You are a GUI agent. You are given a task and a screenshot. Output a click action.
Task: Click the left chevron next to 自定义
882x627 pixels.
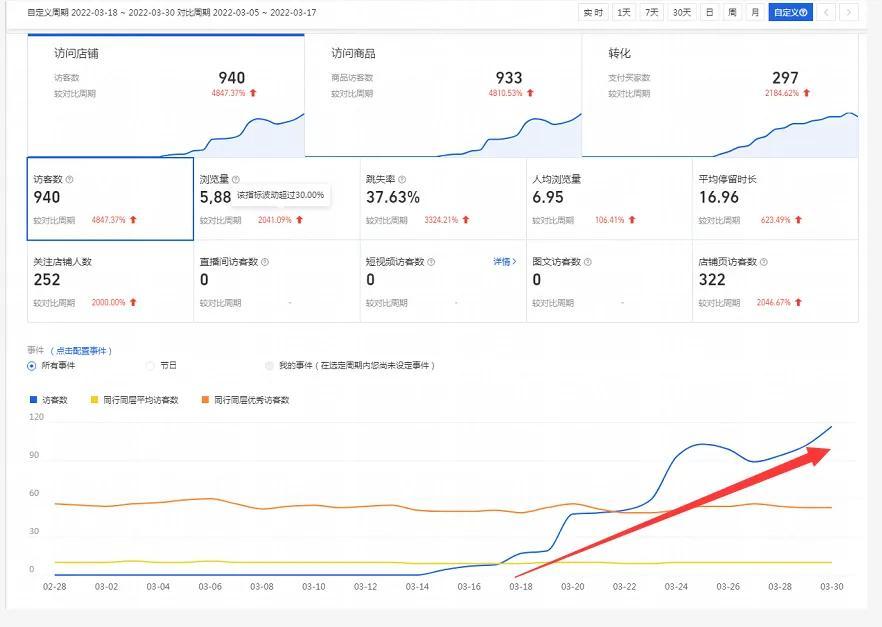pos(826,12)
